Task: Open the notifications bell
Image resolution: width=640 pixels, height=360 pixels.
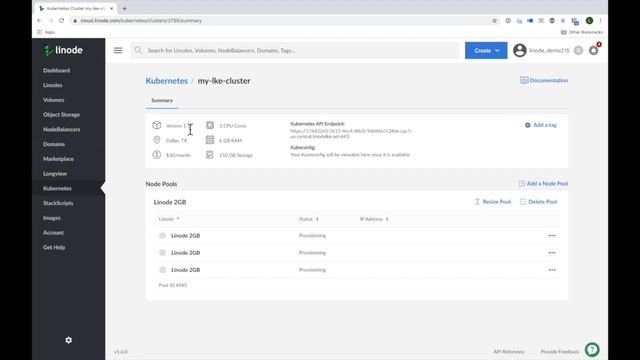Action: point(593,50)
